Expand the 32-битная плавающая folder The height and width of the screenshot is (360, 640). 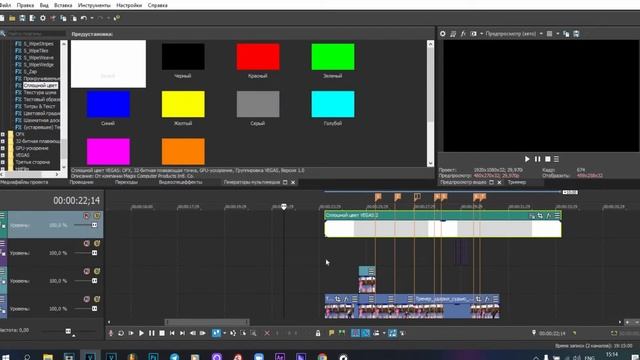(x=2, y=141)
